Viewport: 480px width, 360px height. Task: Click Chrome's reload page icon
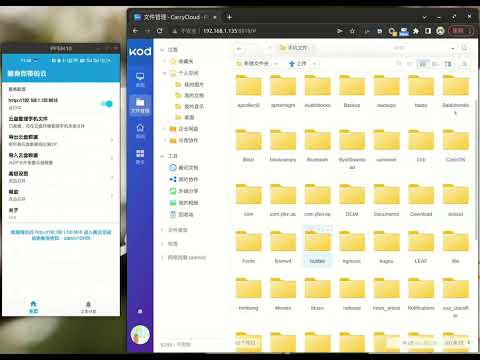[160, 31]
